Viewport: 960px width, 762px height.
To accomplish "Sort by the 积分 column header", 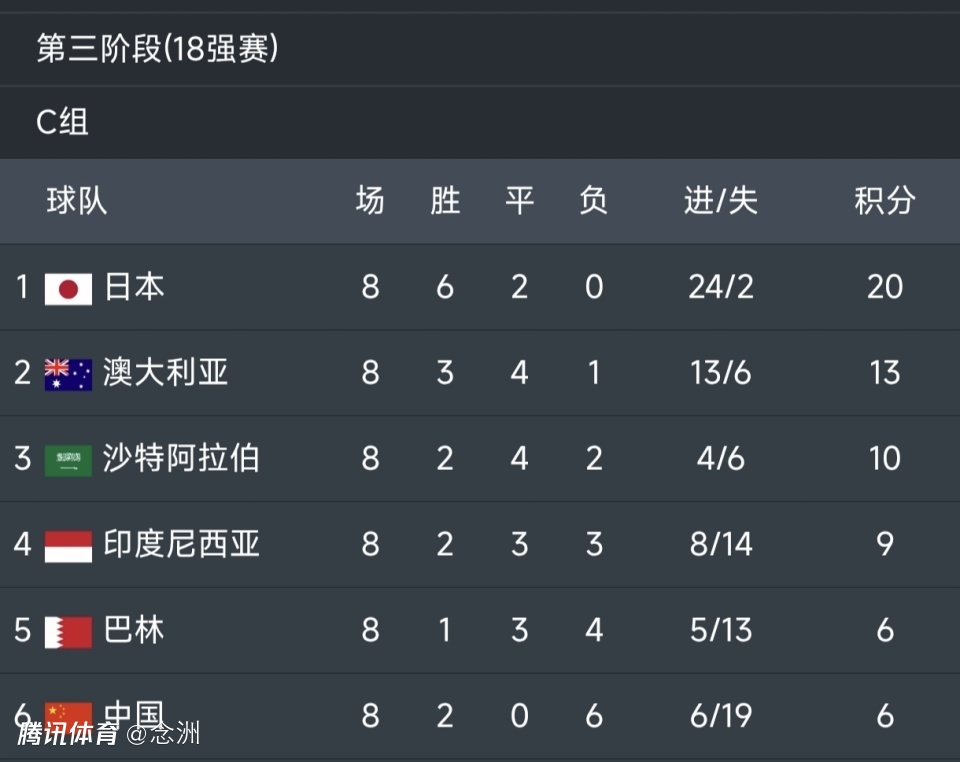I will pos(884,201).
